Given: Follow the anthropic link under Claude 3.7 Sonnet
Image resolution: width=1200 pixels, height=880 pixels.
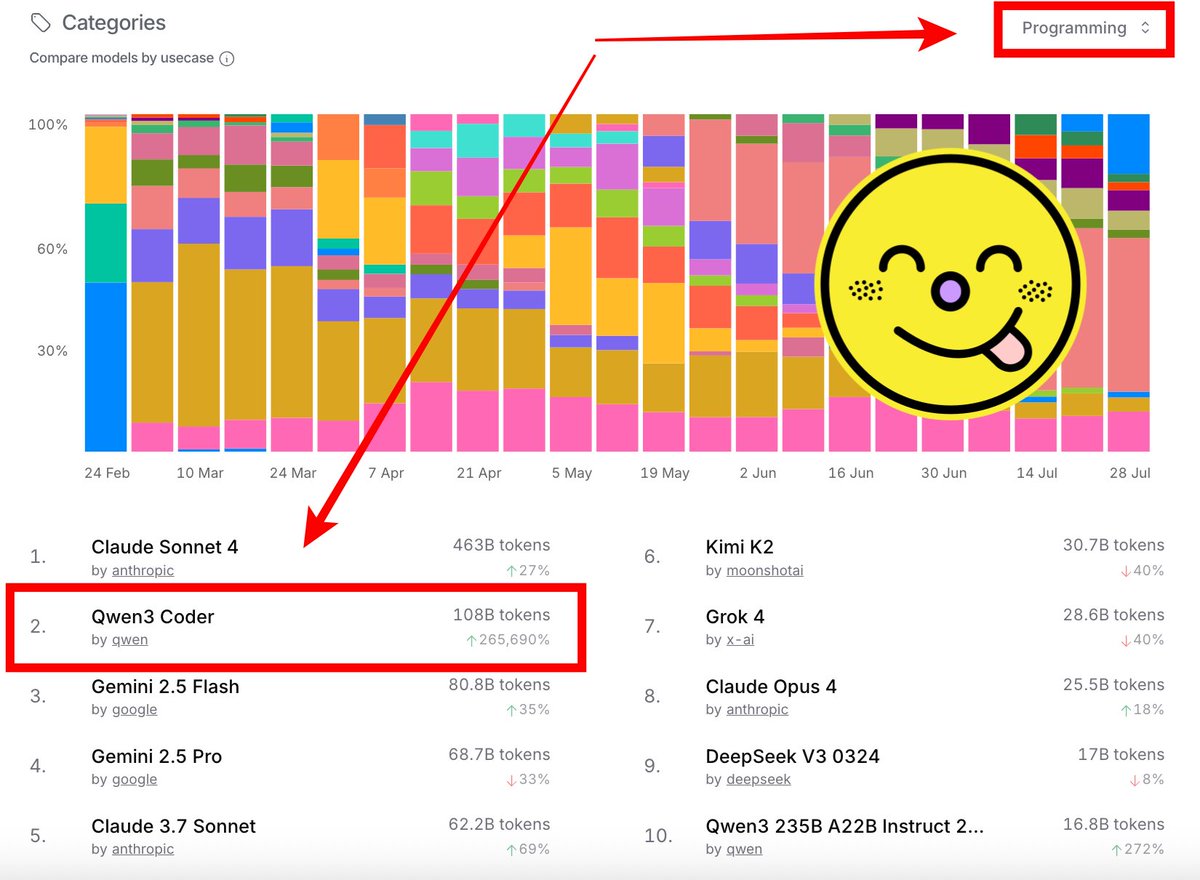Looking at the screenshot, I should (142, 850).
